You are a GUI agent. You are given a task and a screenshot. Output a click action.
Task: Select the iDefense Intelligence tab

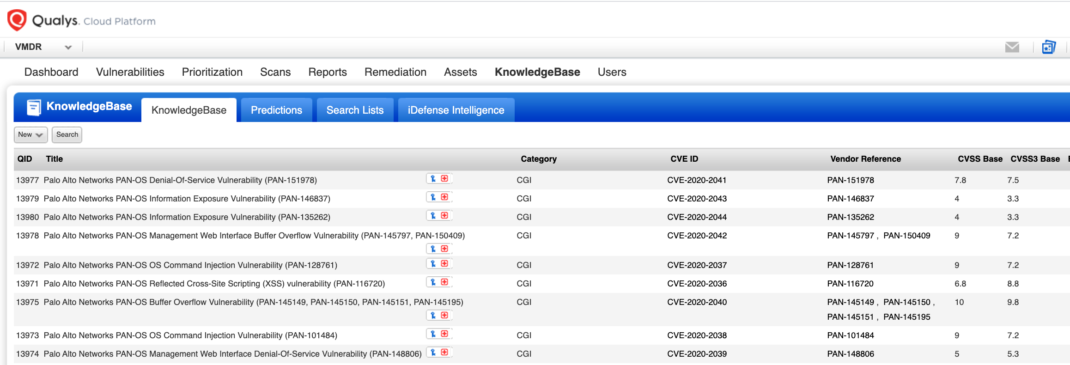click(x=456, y=110)
